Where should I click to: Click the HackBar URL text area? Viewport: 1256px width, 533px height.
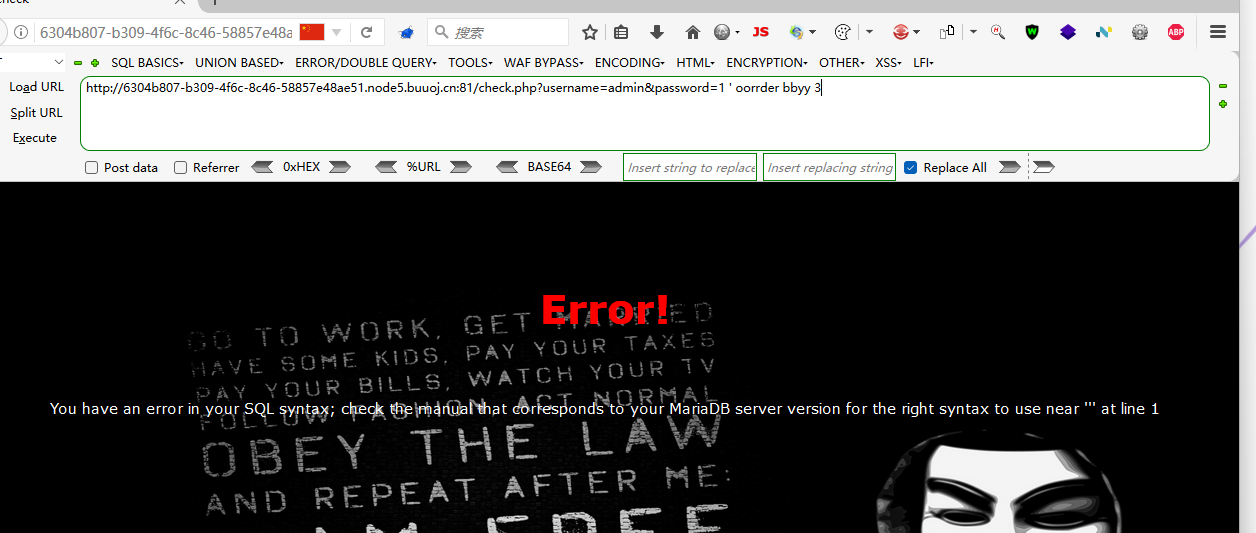point(645,114)
